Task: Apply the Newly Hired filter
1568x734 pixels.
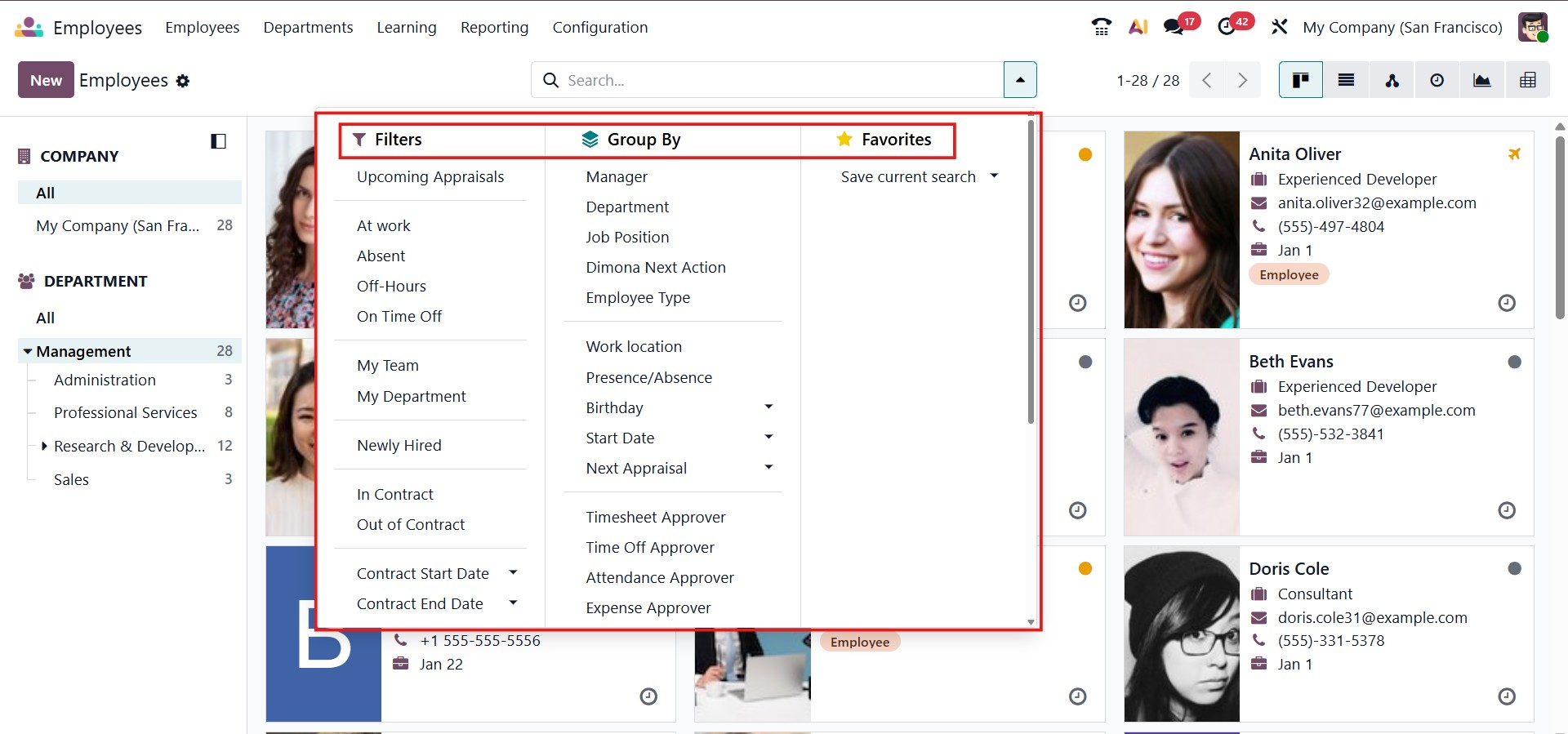Action: tap(399, 445)
